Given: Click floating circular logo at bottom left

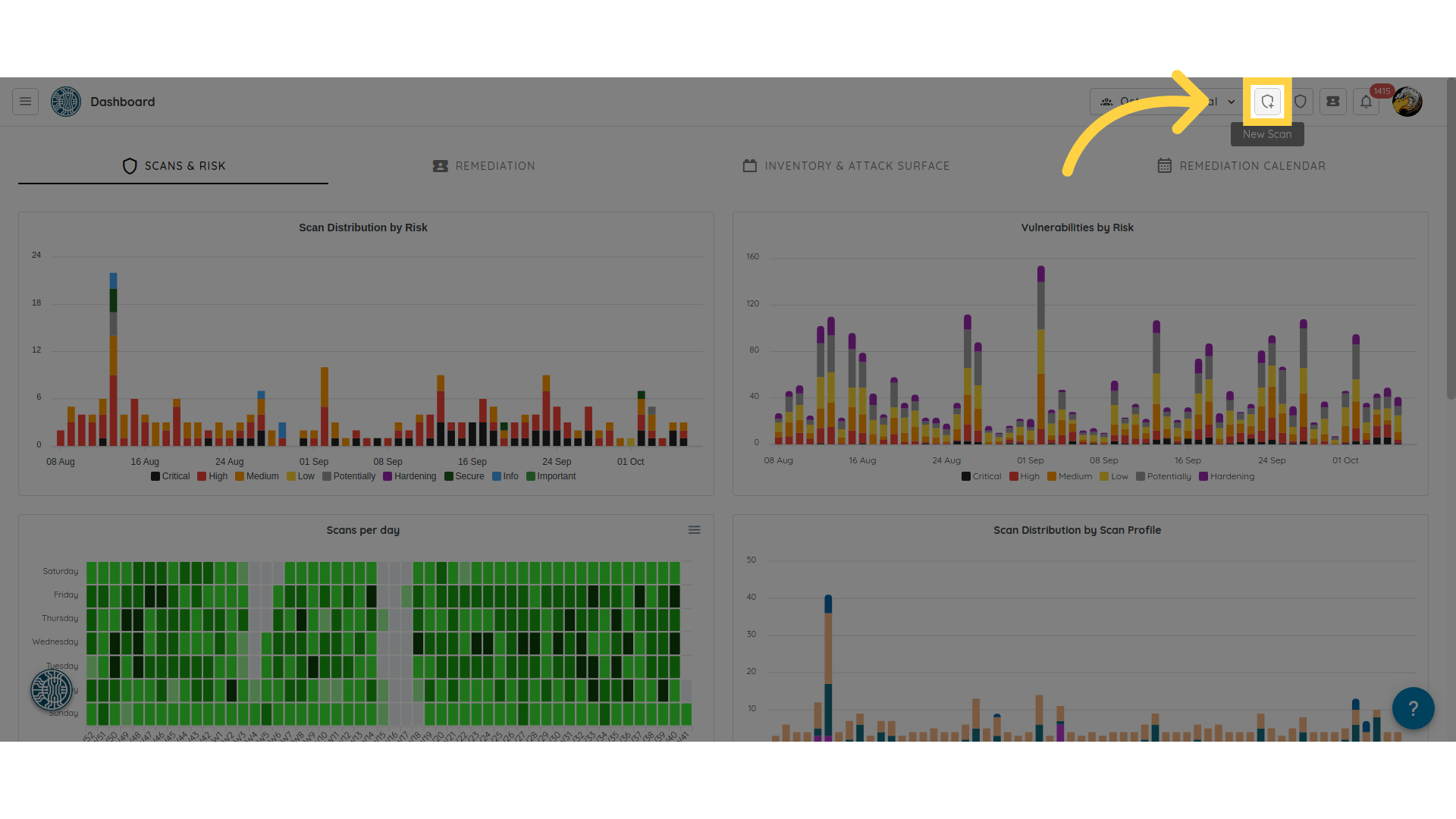Looking at the screenshot, I should (52, 690).
